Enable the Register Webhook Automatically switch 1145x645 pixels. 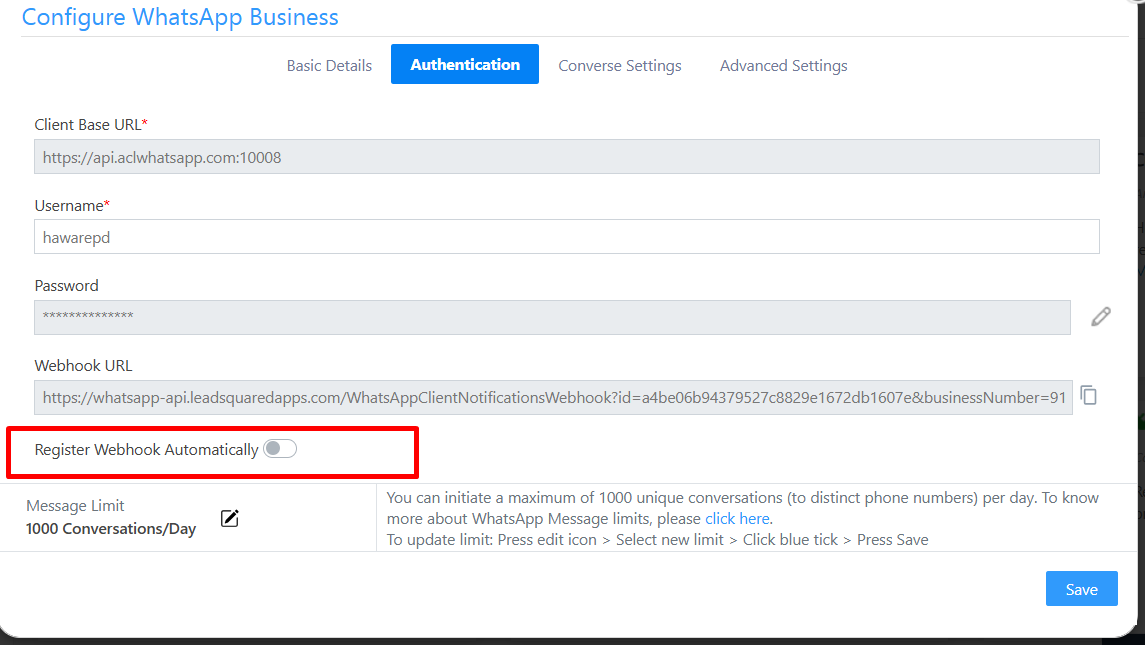(x=280, y=450)
